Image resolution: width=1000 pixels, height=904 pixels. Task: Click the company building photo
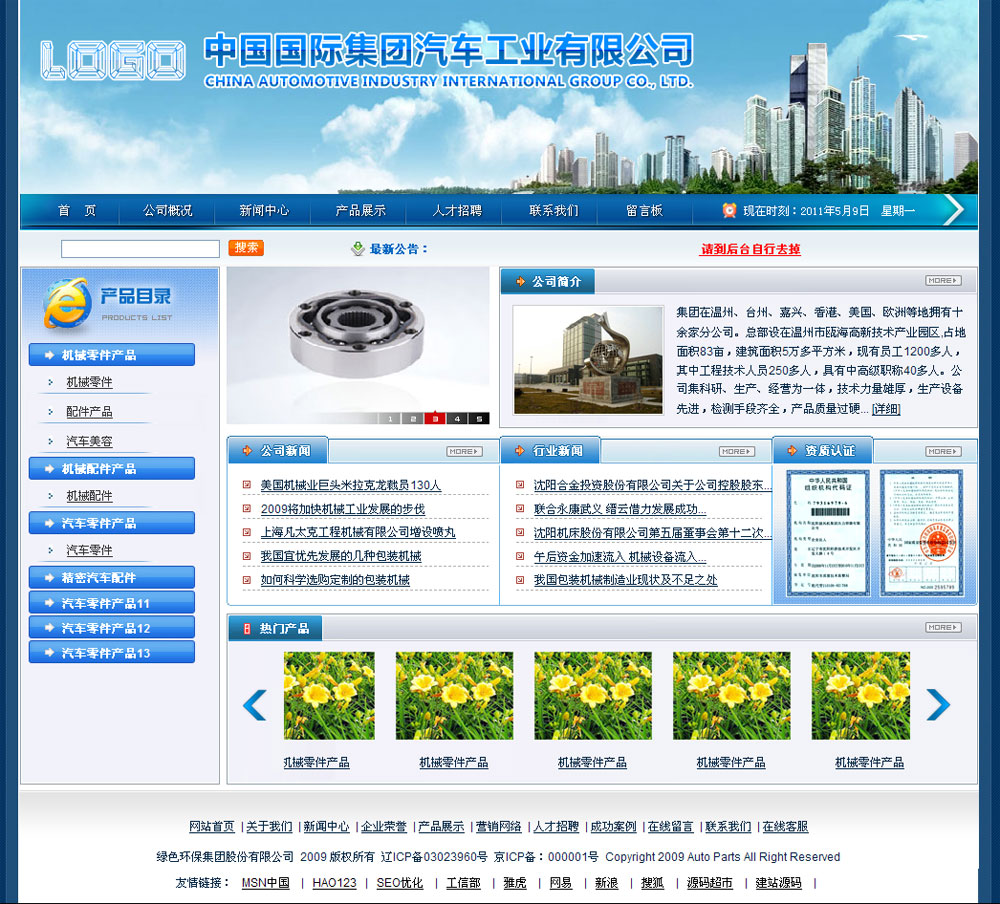click(588, 360)
